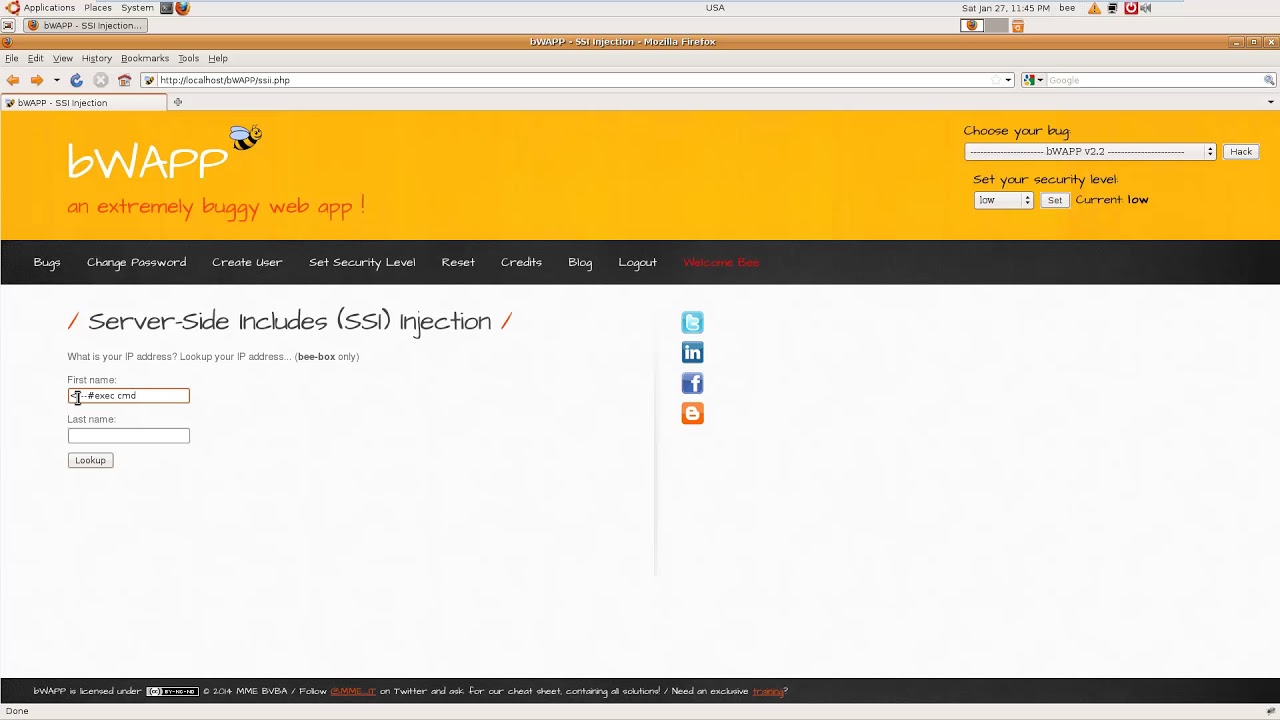Open the Bugs nav link

pos(47,262)
